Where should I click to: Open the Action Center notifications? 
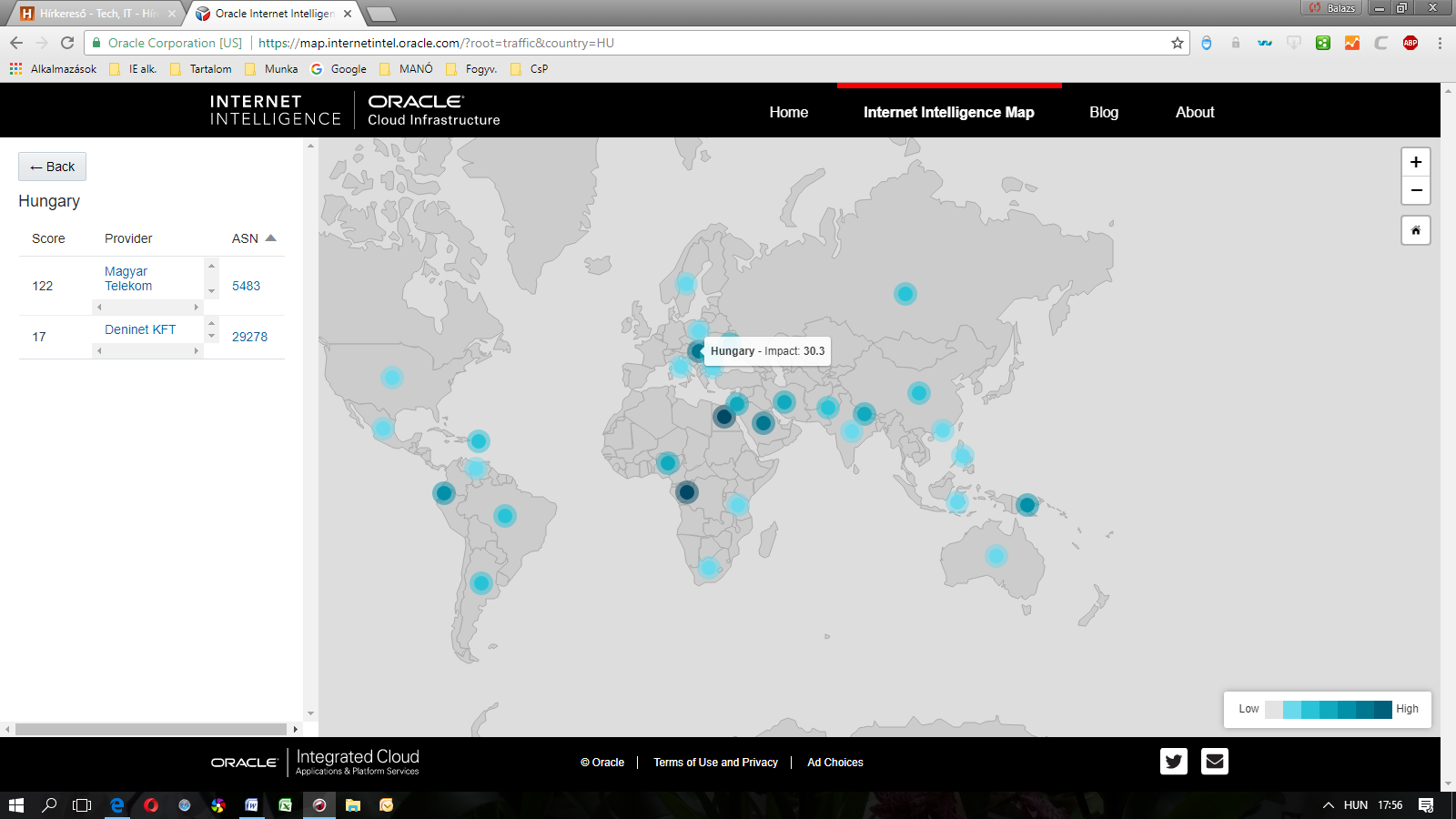click(1426, 804)
